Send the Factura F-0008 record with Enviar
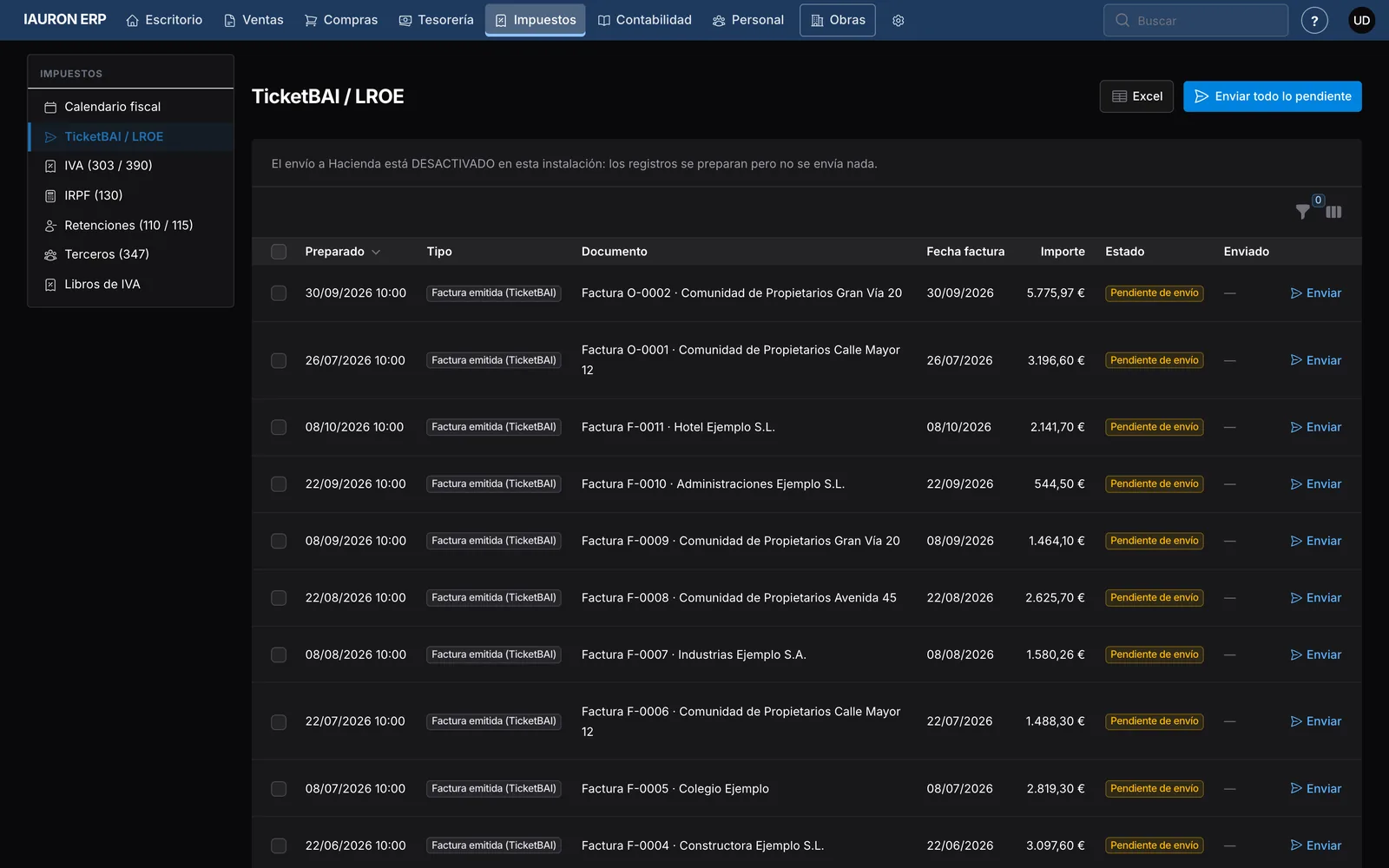This screenshot has height=868, width=1389. 1316,598
